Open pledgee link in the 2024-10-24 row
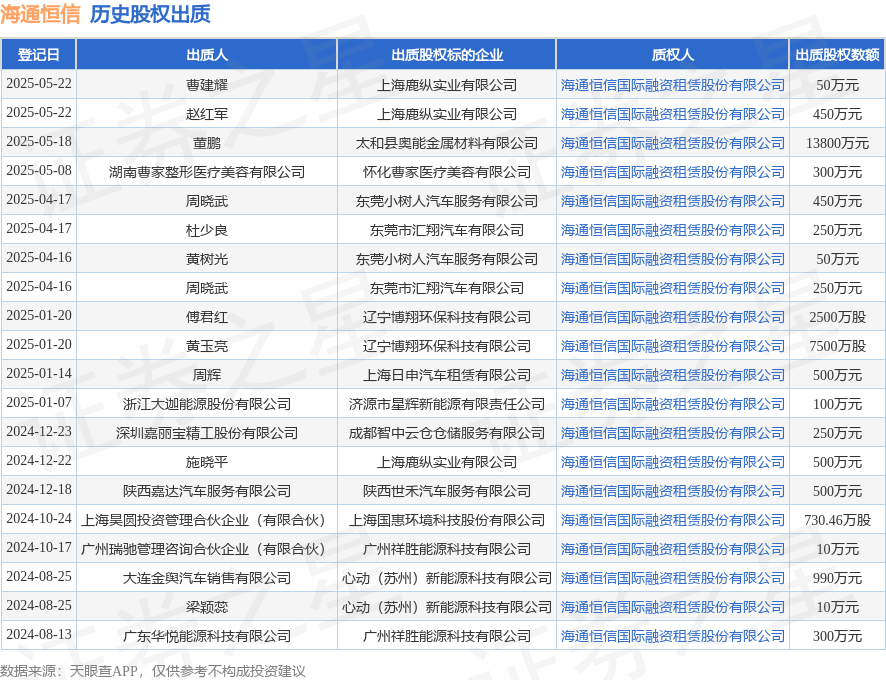Image resolution: width=886 pixels, height=680 pixels. point(672,520)
